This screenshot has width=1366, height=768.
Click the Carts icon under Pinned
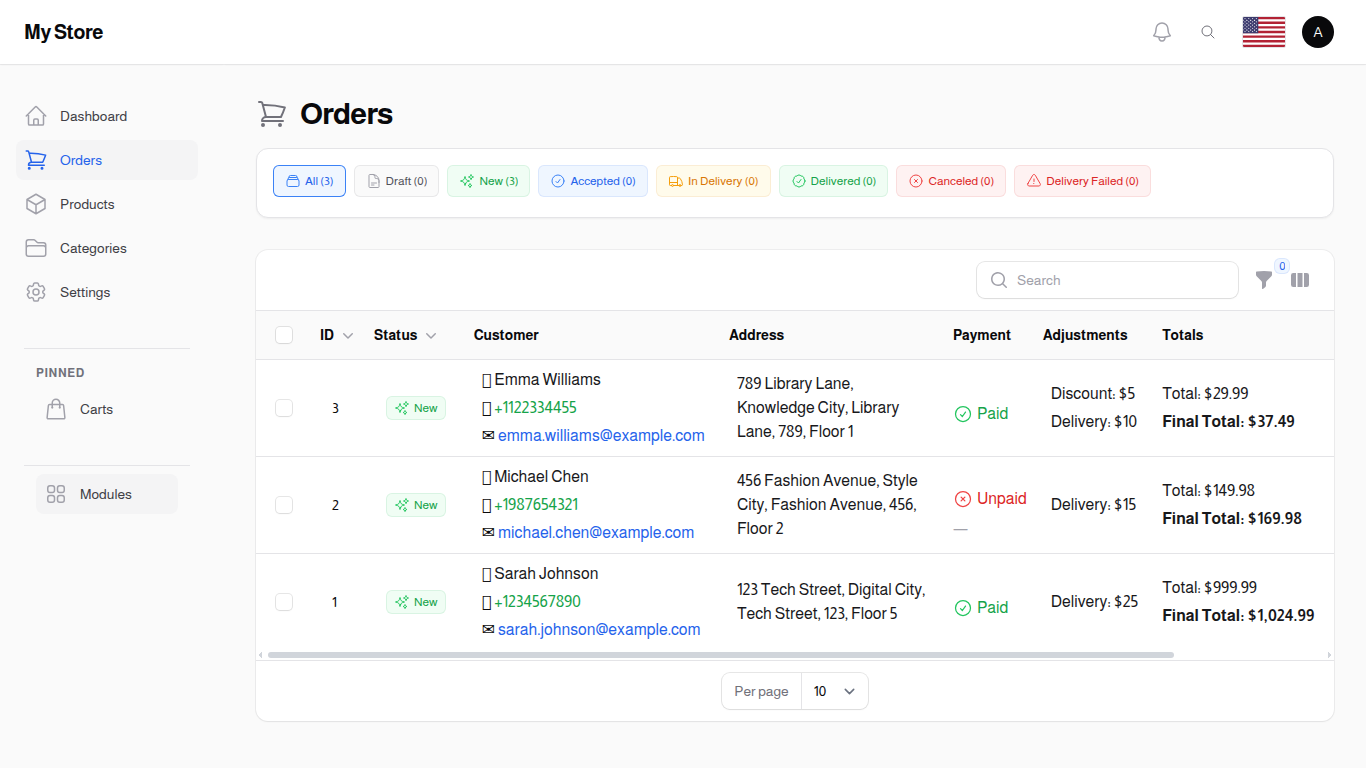pyautogui.click(x=56, y=408)
